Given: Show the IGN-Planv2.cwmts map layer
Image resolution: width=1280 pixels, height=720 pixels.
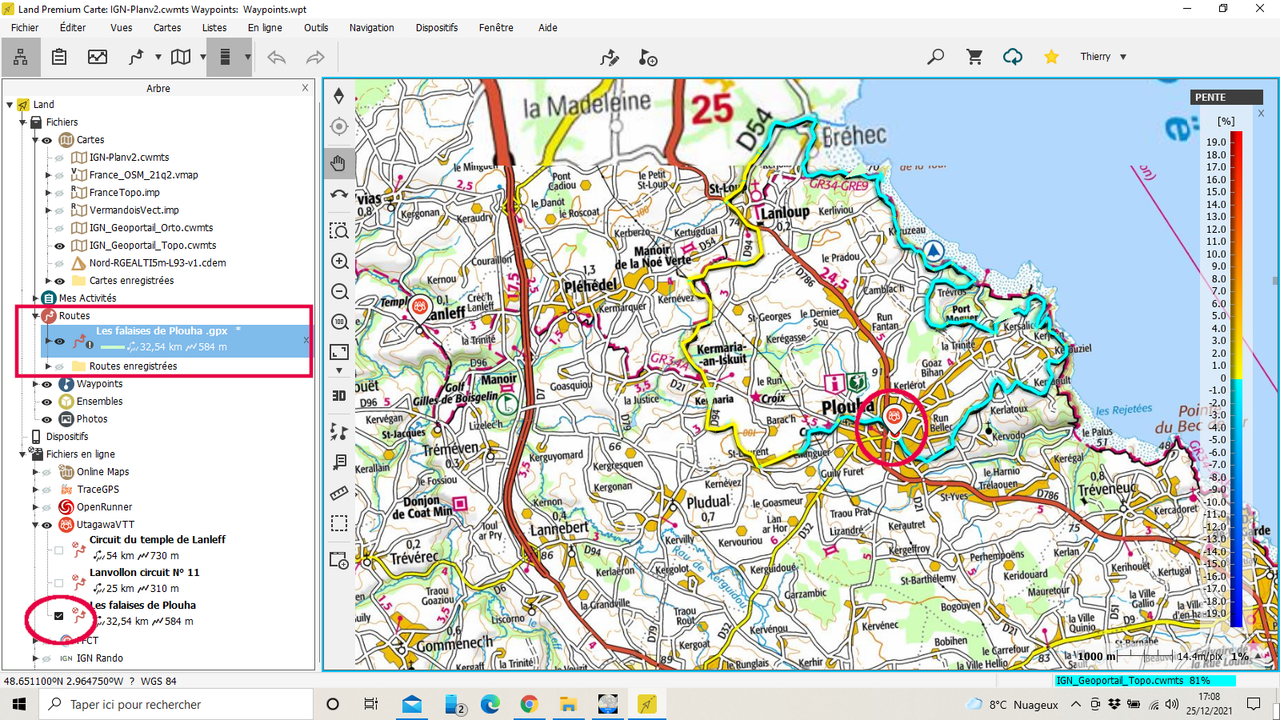Looking at the screenshot, I should 59,158.
